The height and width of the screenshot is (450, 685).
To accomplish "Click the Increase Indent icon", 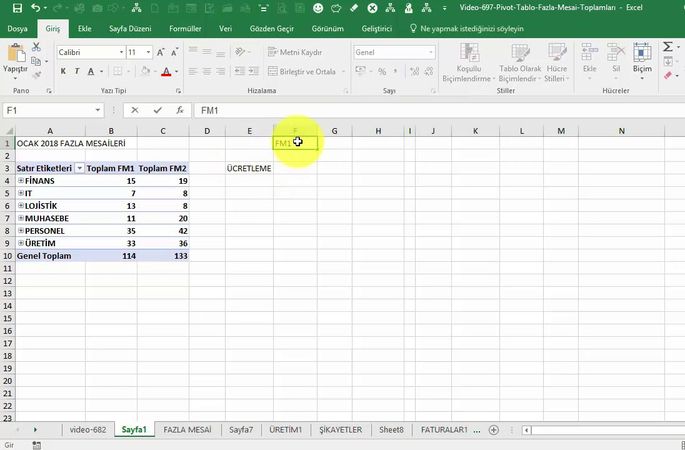I will pyautogui.click(x=253, y=71).
